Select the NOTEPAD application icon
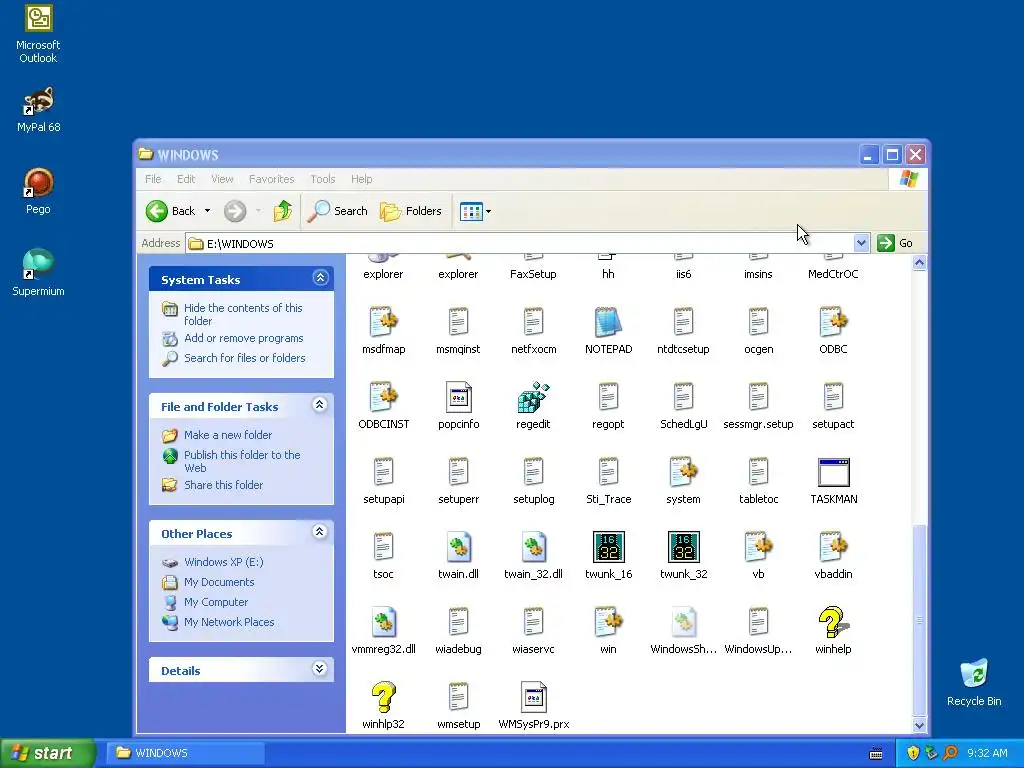The width and height of the screenshot is (1024, 768). coord(608,323)
